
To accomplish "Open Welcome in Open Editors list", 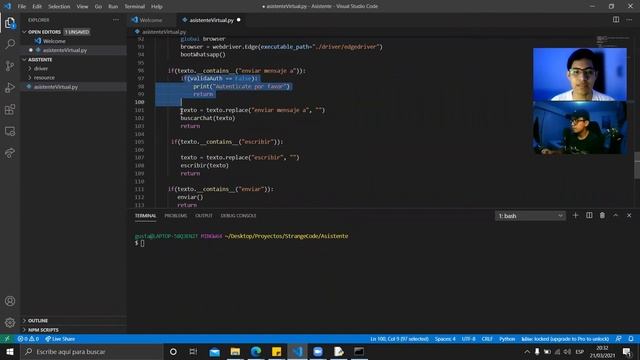I will (x=74, y=41).
